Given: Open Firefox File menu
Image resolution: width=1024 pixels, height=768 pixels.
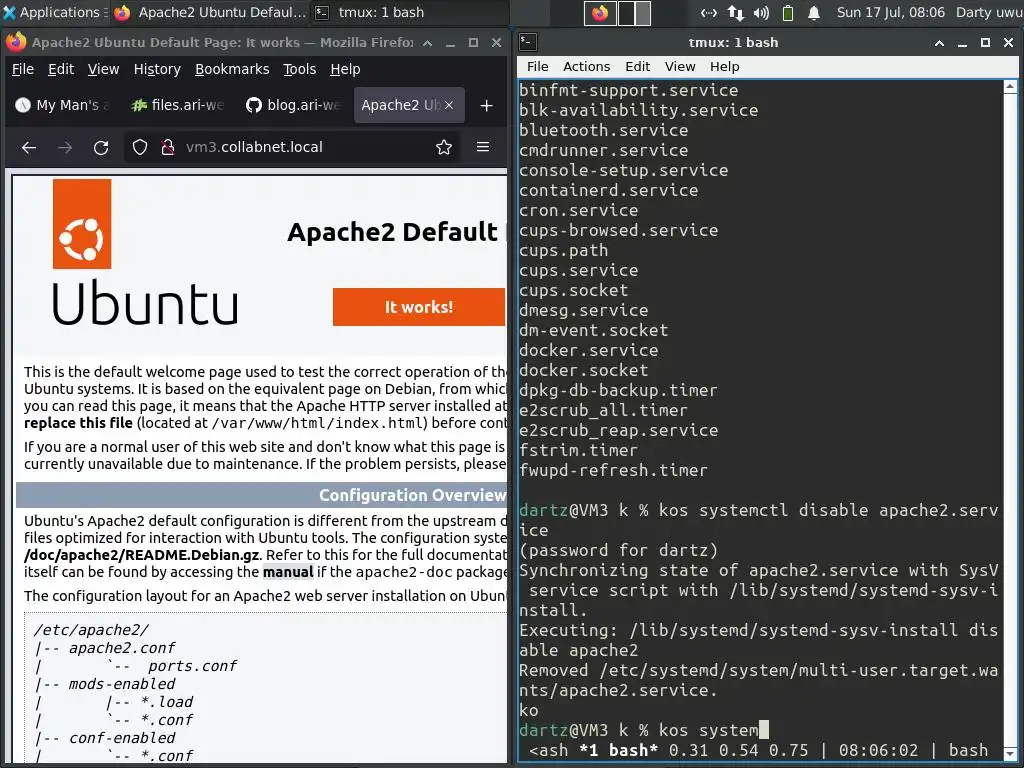Looking at the screenshot, I should tap(23, 69).
